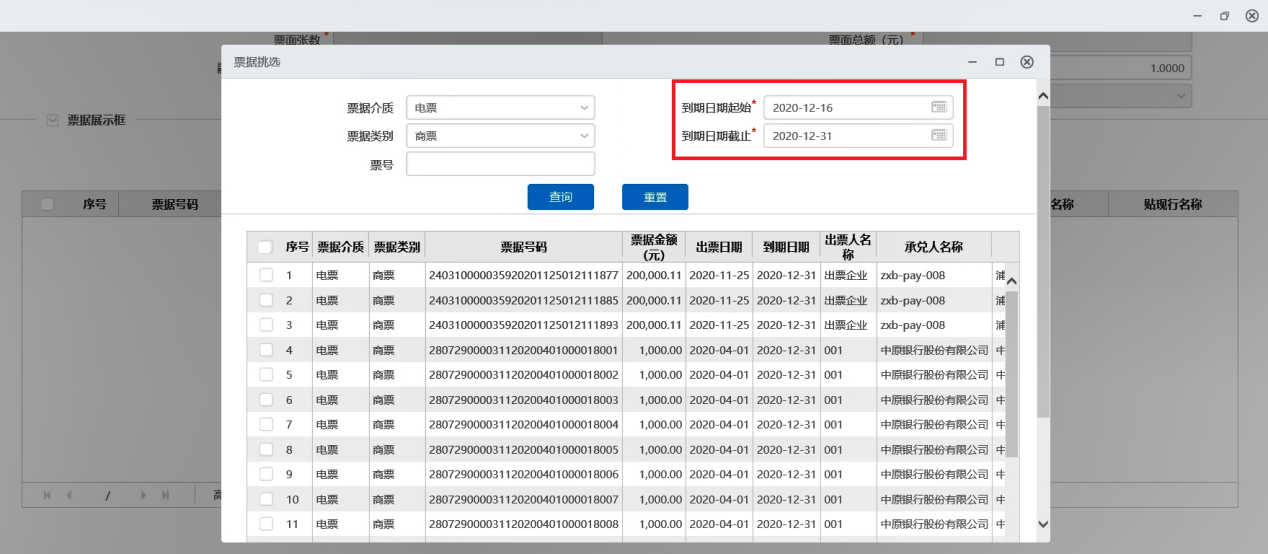Tick checkbox for row 9

tap(266, 474)
